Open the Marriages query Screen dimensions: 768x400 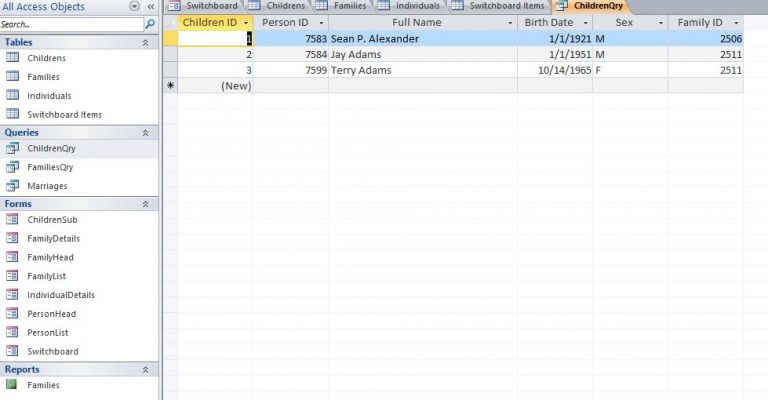(x=47, y=186)
